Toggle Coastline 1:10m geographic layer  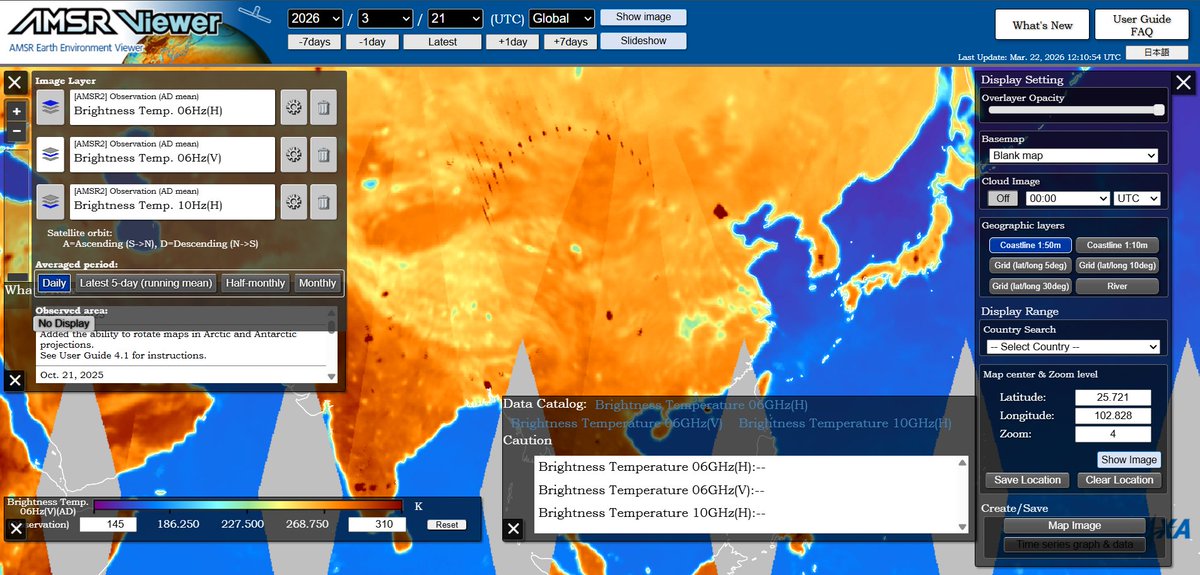[1117, 245]
